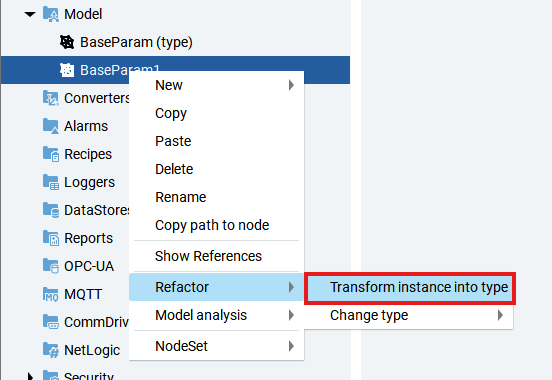
Task: Click the arrow beside New
Action: [x=291, y=85]
